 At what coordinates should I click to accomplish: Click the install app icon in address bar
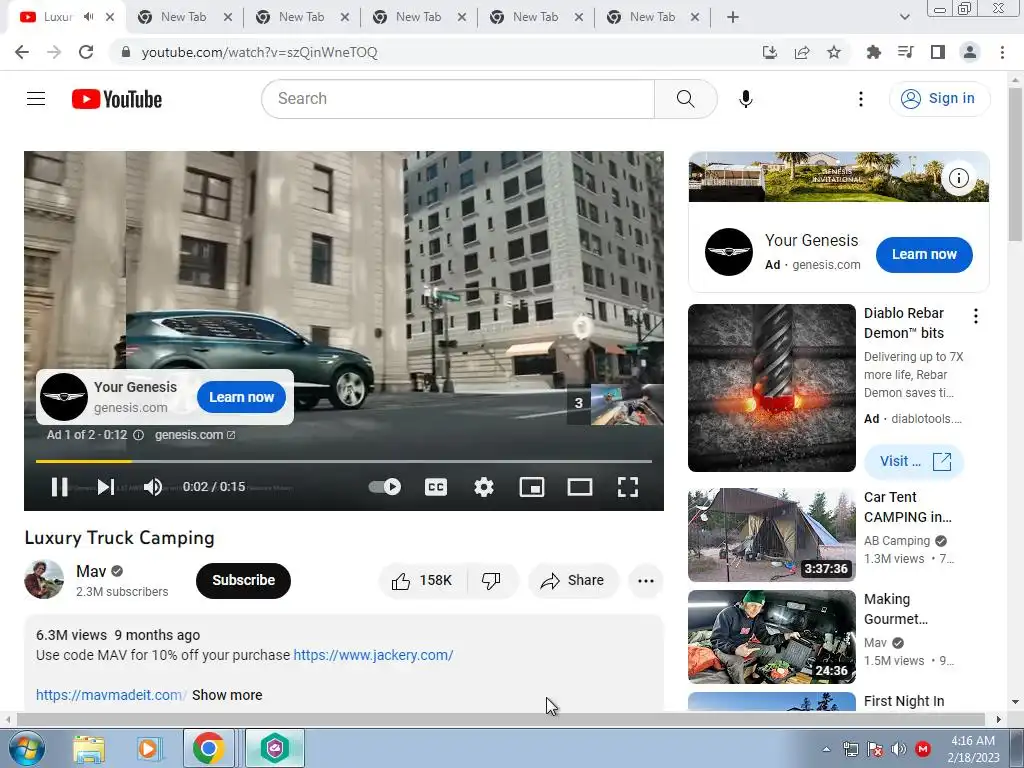pos(770,52)
